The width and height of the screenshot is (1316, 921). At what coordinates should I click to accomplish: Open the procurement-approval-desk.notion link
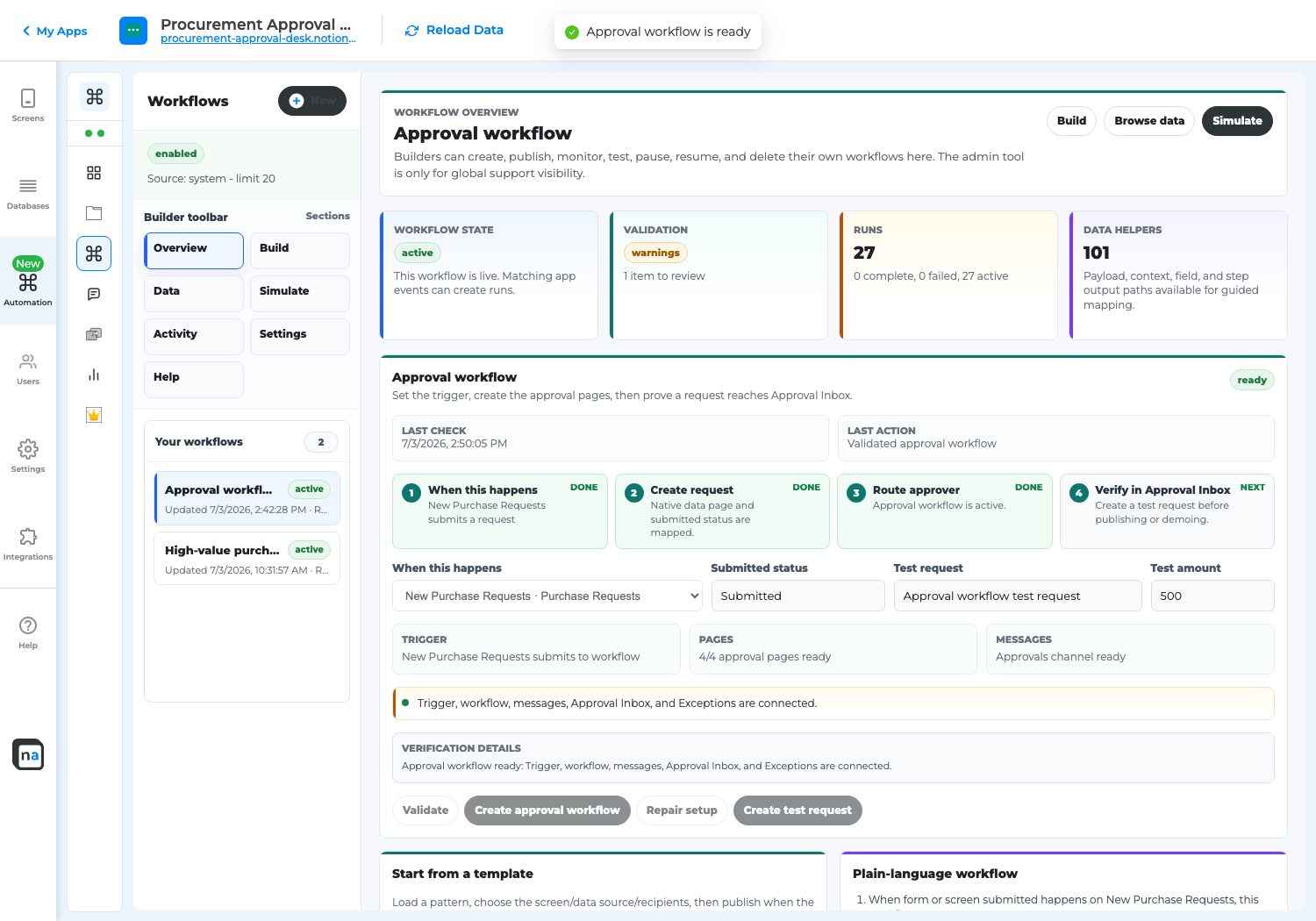pos(258,39)
